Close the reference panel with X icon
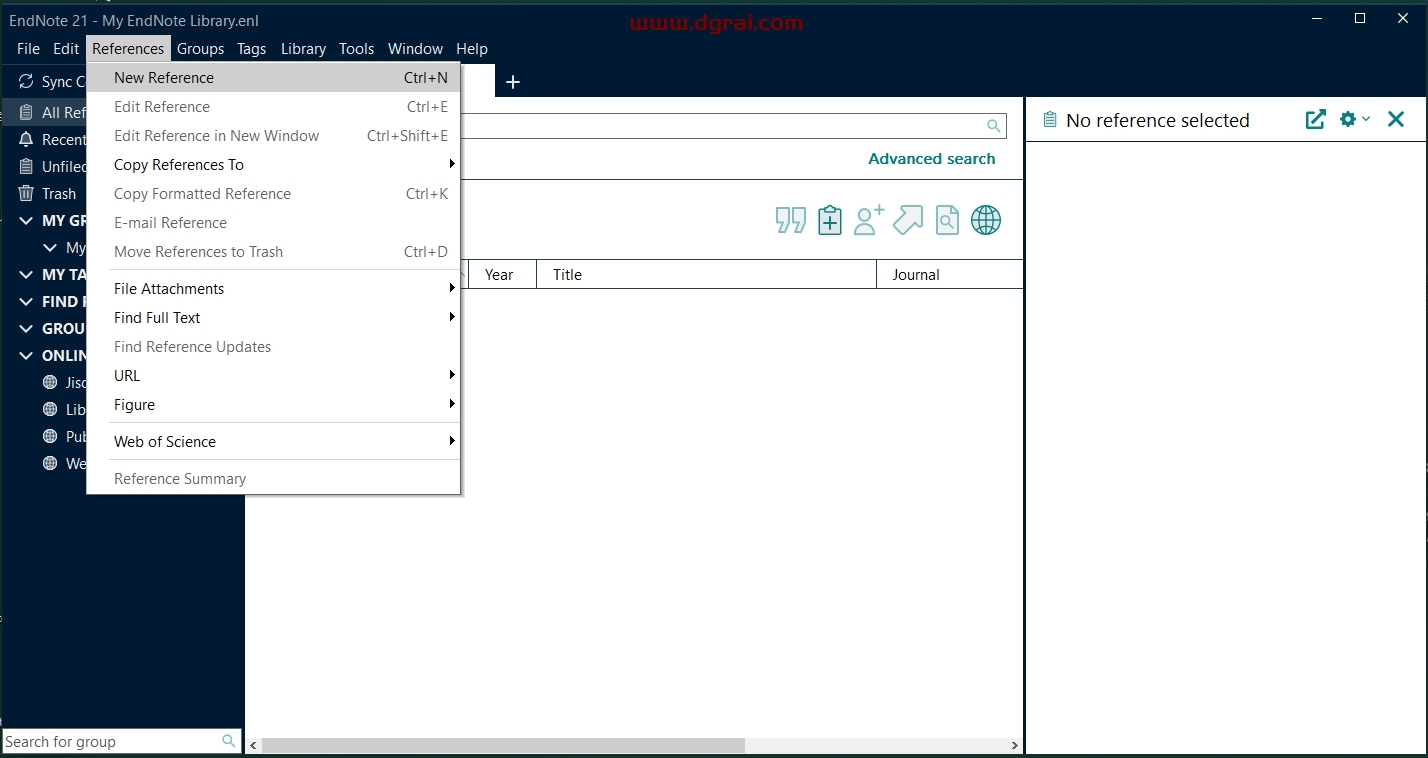The height and width of the screenshot is (758, 1428). tap(1396, 119)
